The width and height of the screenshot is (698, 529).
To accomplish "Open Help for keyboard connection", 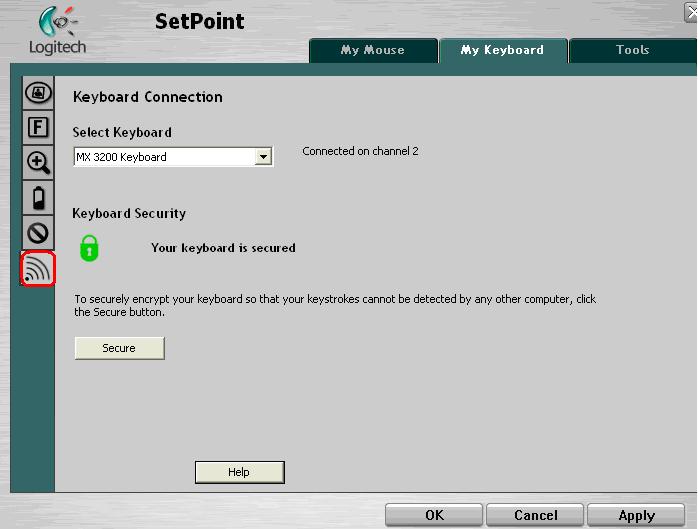I will pos(239,472).
